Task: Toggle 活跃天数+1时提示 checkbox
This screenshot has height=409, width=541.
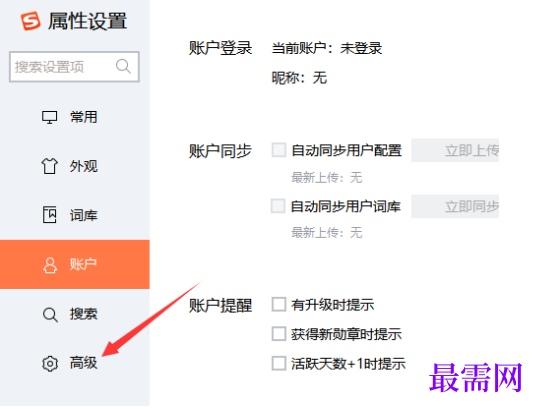Action: click(x=279, y=363)
